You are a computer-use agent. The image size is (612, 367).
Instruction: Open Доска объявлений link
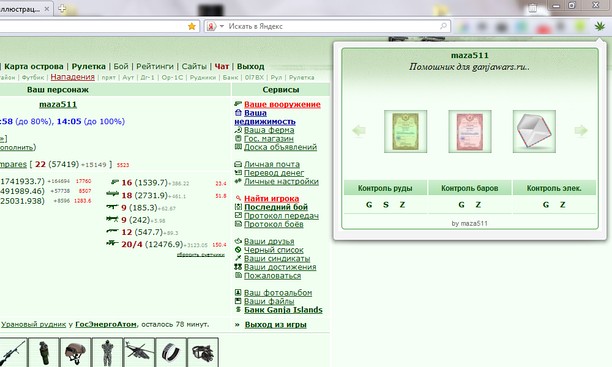[x=280, y=147]
